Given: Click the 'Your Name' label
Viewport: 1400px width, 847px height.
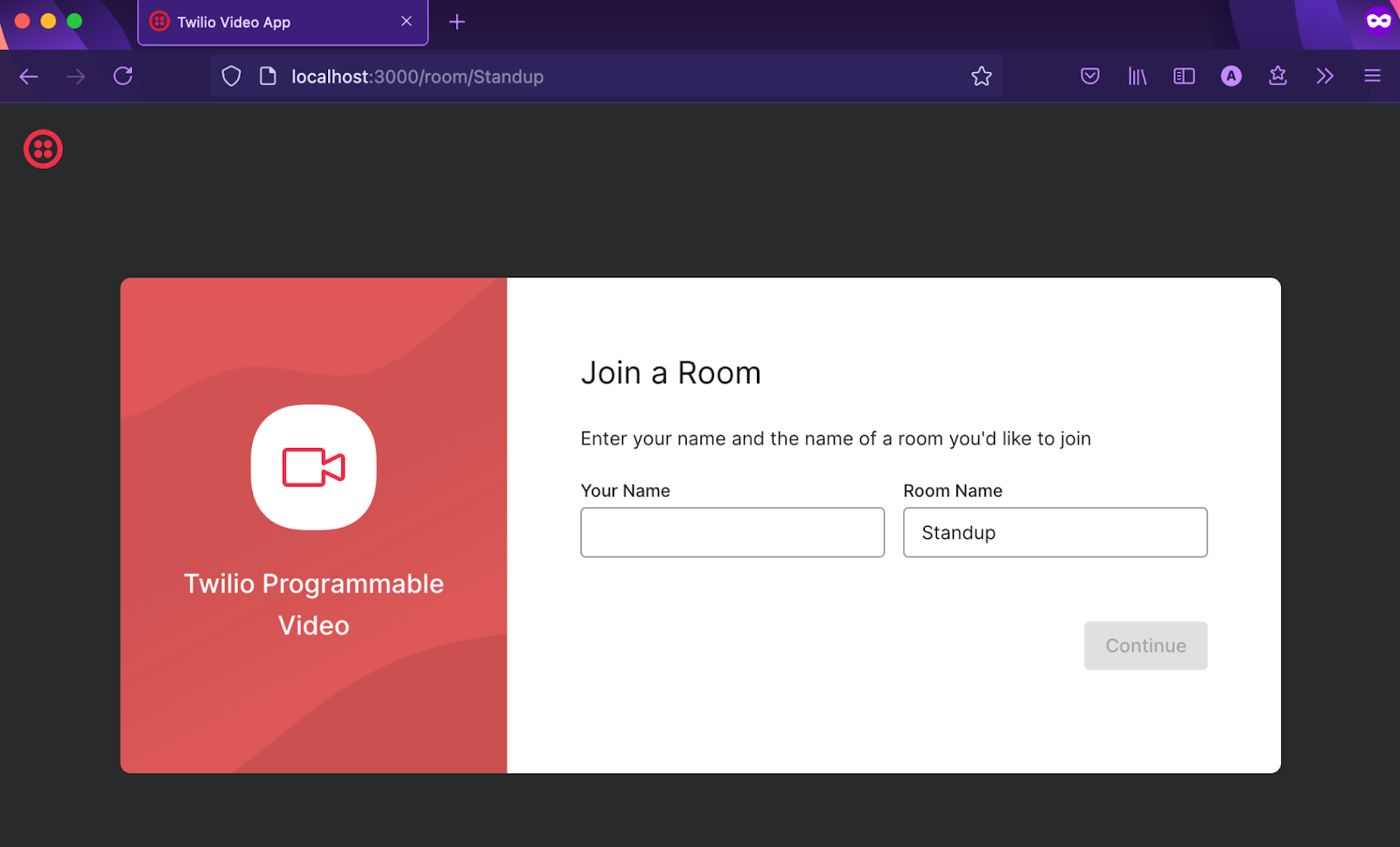Looking at the screenshot, I should [626, 491].
